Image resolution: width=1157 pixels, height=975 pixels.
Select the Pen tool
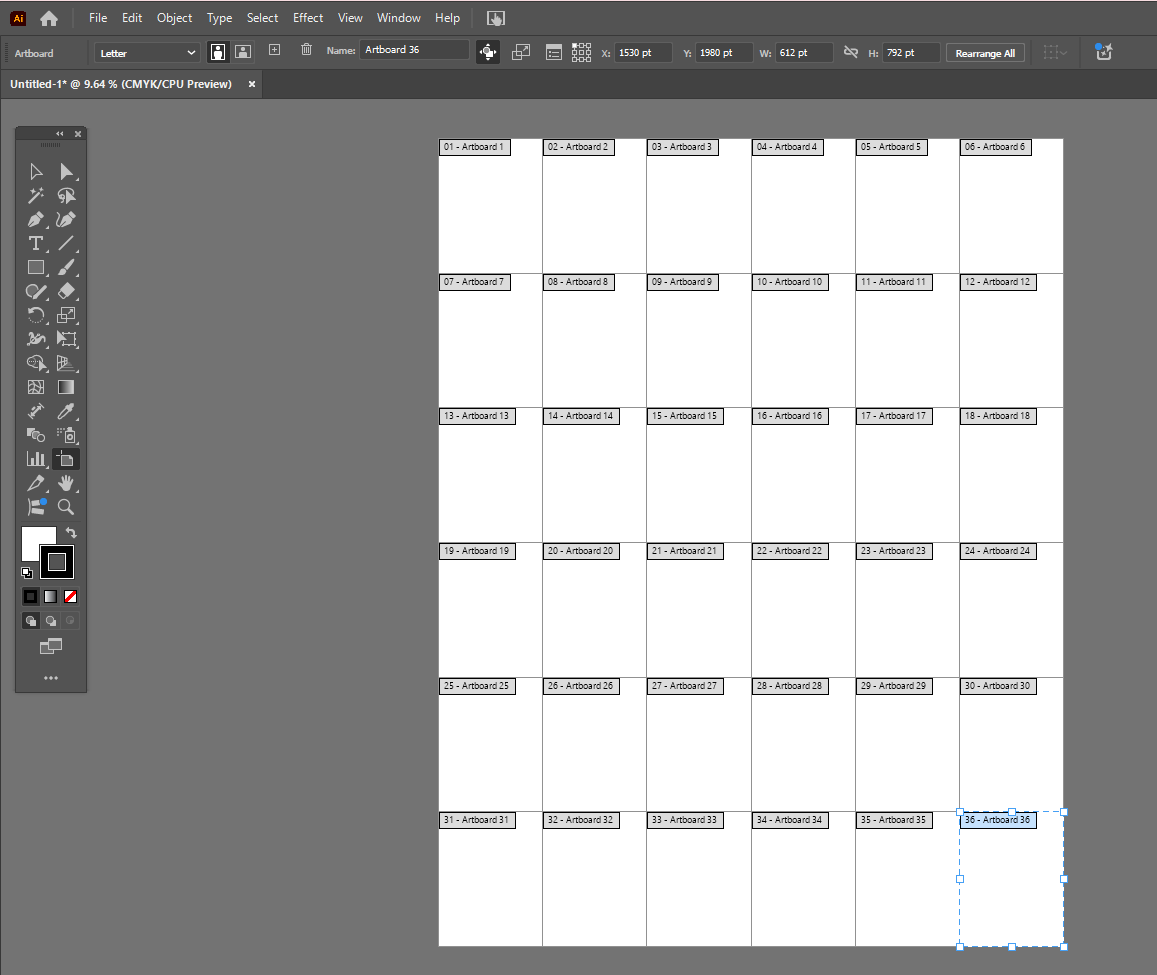(35, 219)
